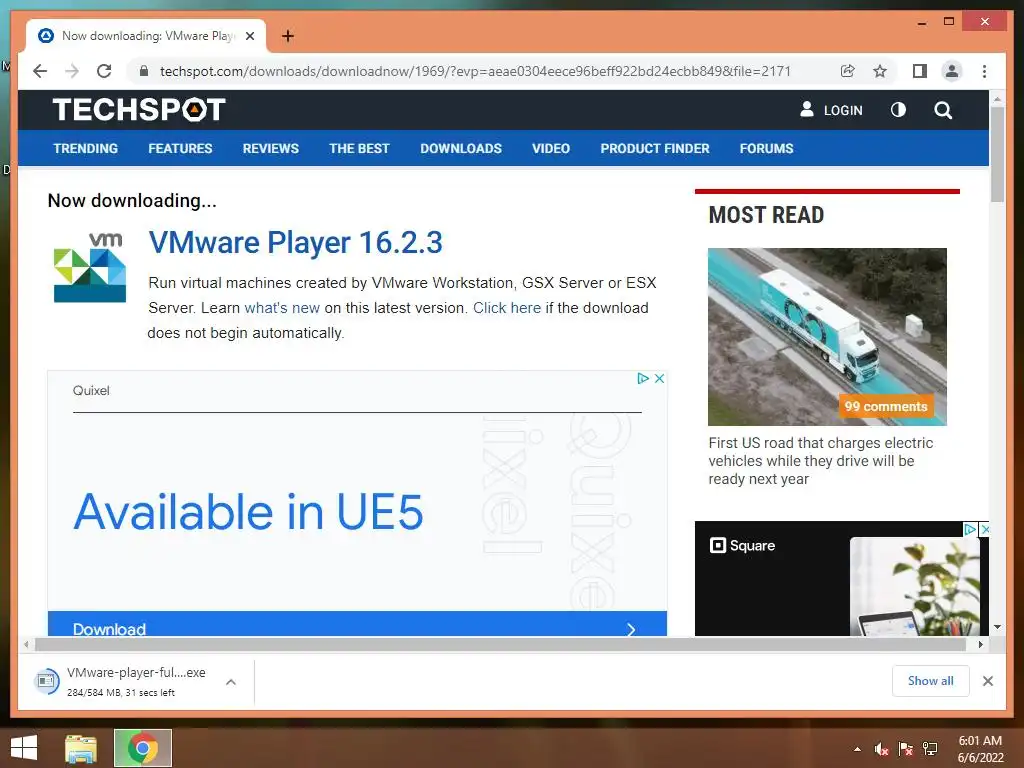
Task: Click the MOST READ heading
Action: (x=766, y=215)
